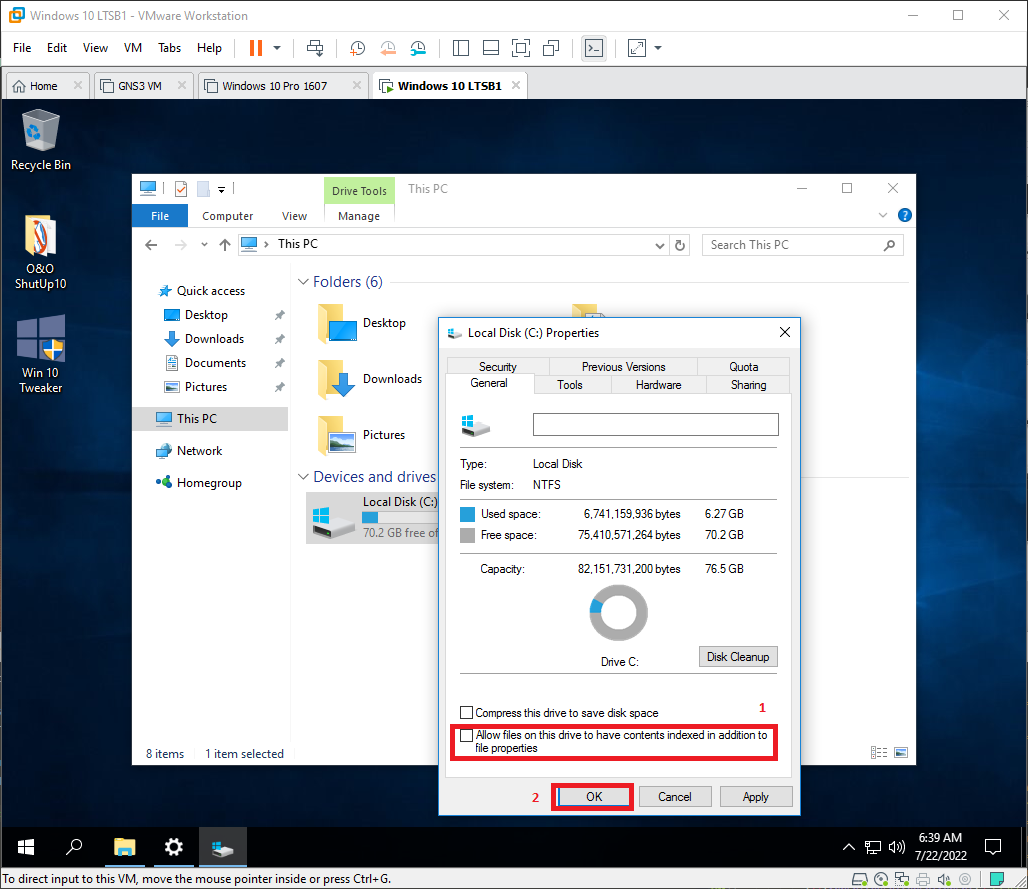Screen dimensions: 1028x889
Task: Click the Search This PC field
Action: coord(802,245)
